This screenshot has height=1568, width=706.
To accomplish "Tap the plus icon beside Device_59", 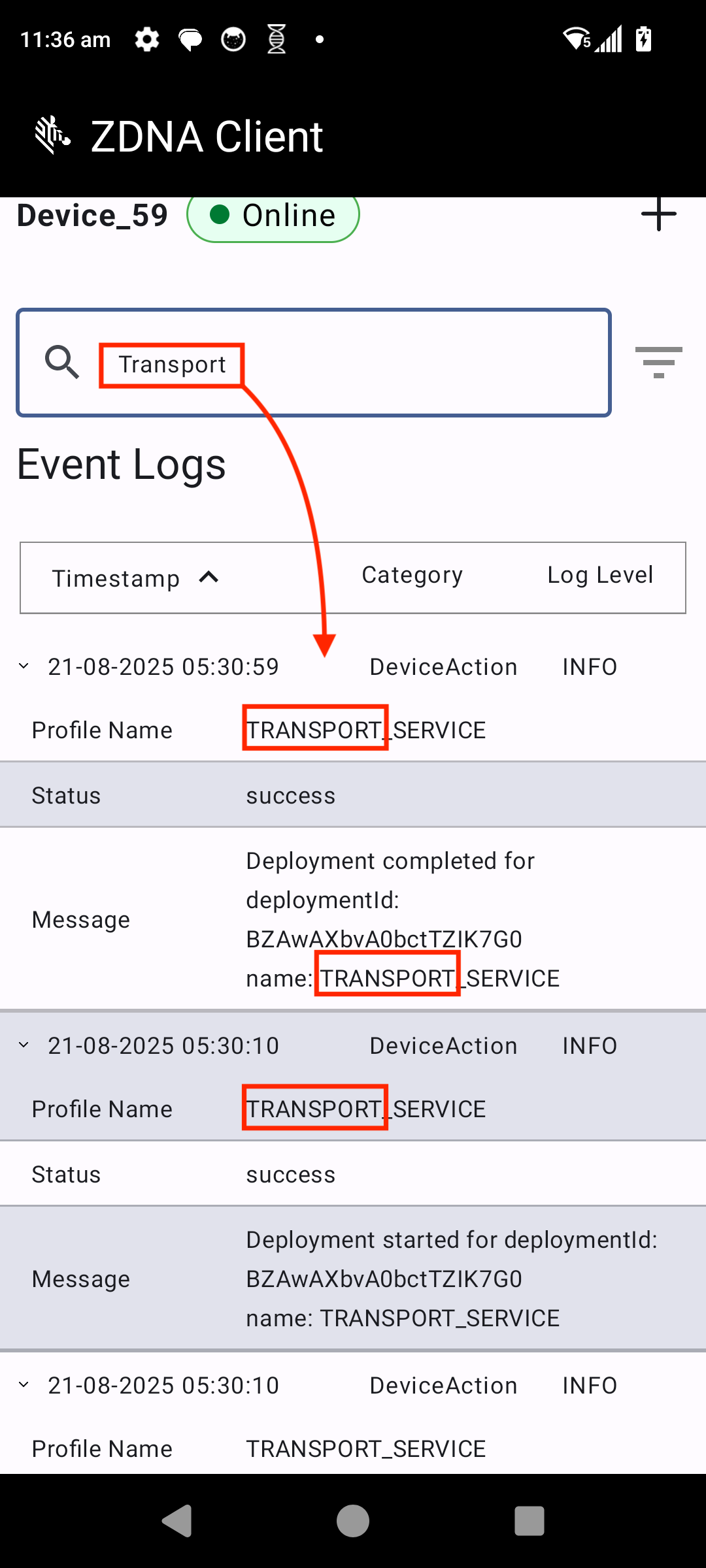I will click(658, 214).
